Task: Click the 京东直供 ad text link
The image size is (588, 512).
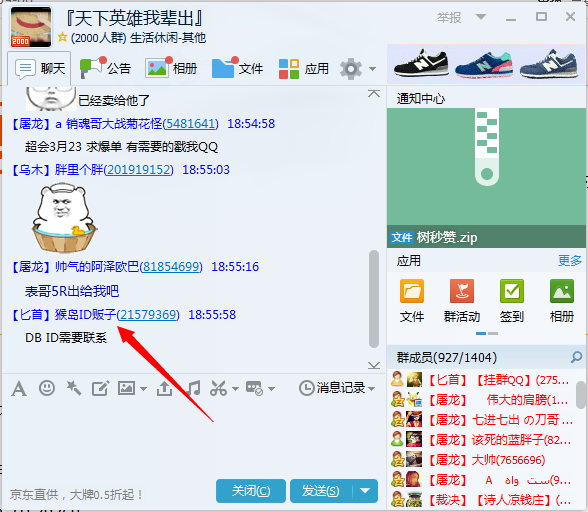Action: [76, 495]
